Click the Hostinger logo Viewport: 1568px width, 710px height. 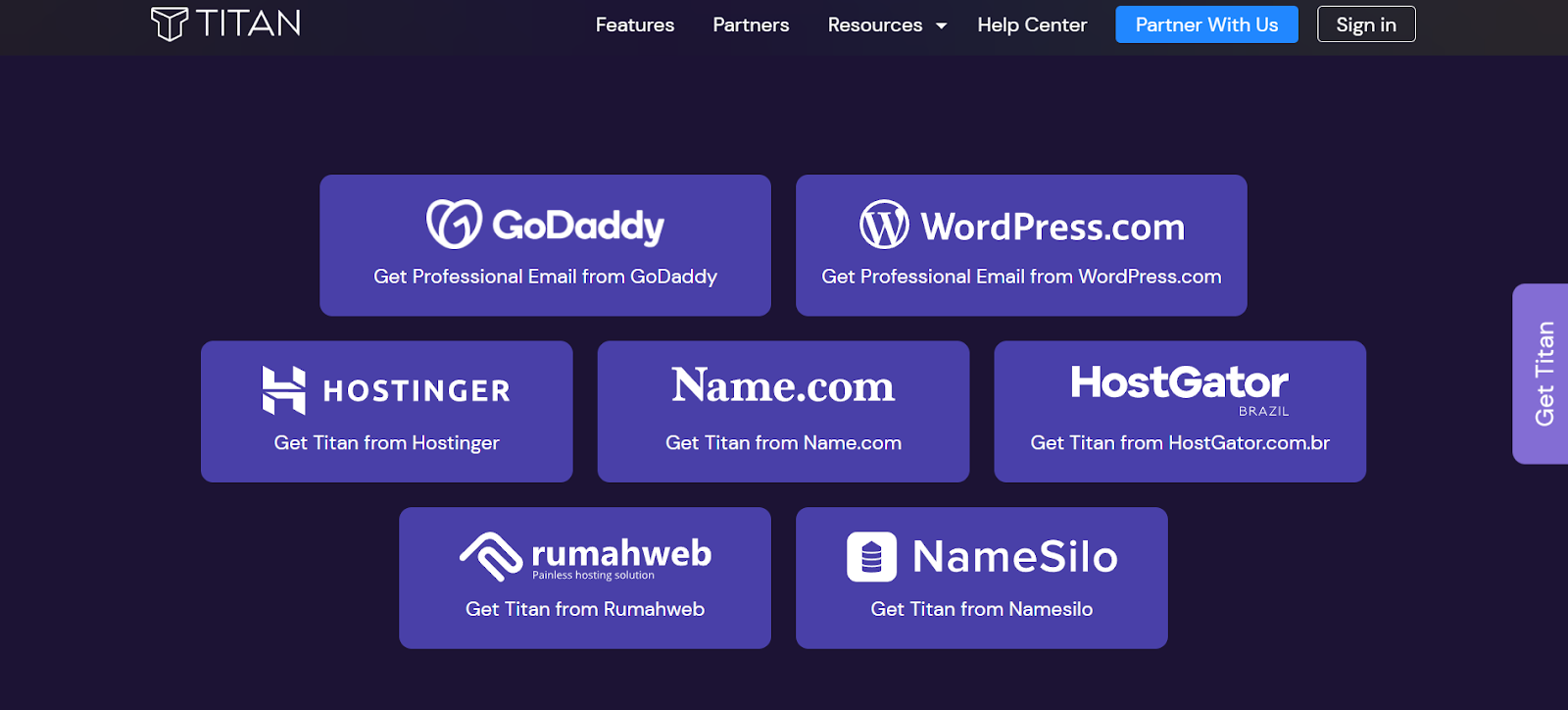(x=386, y=390)
